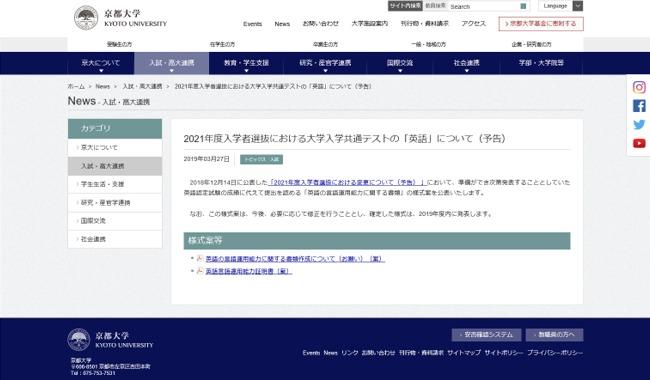Screen dimensions: 650x380
Task: Open リンク link in footer
Action: pos(349,353)
